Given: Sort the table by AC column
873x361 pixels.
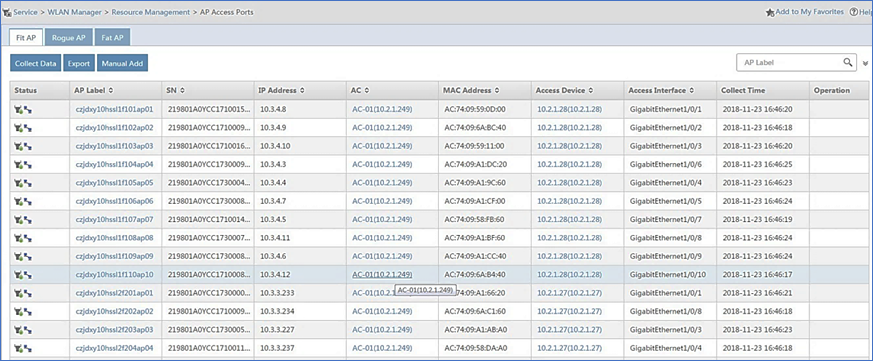Looking at the screenshot, I should tap(367, 90).
